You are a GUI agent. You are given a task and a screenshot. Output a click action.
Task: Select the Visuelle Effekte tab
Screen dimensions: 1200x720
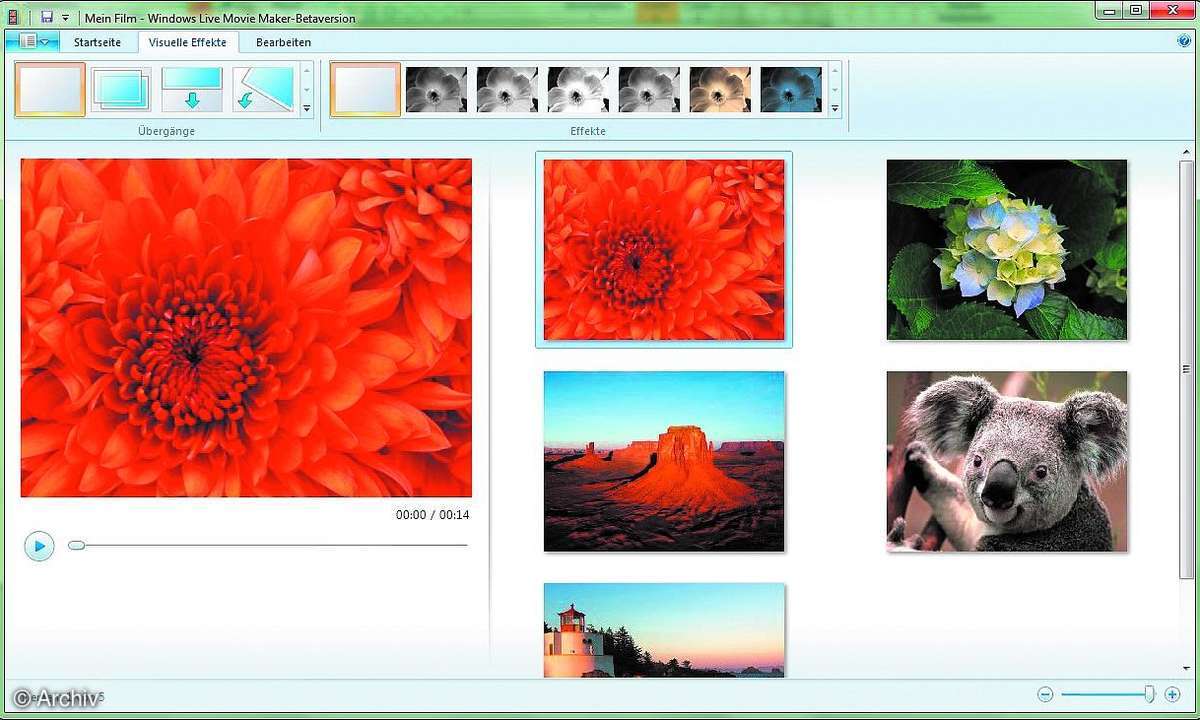(x=188, y=42)
